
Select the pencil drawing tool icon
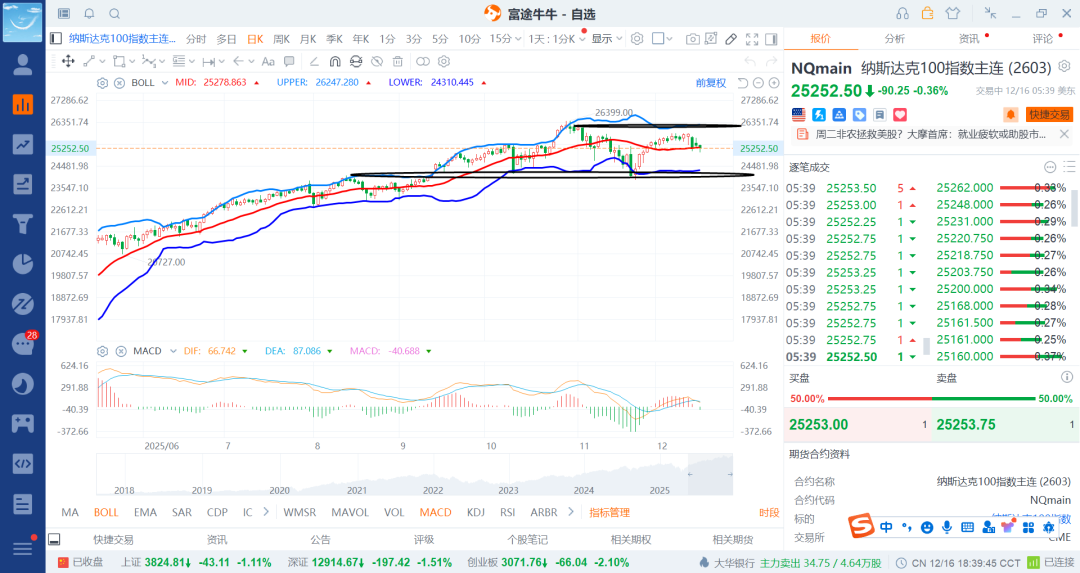click(731, 39)
